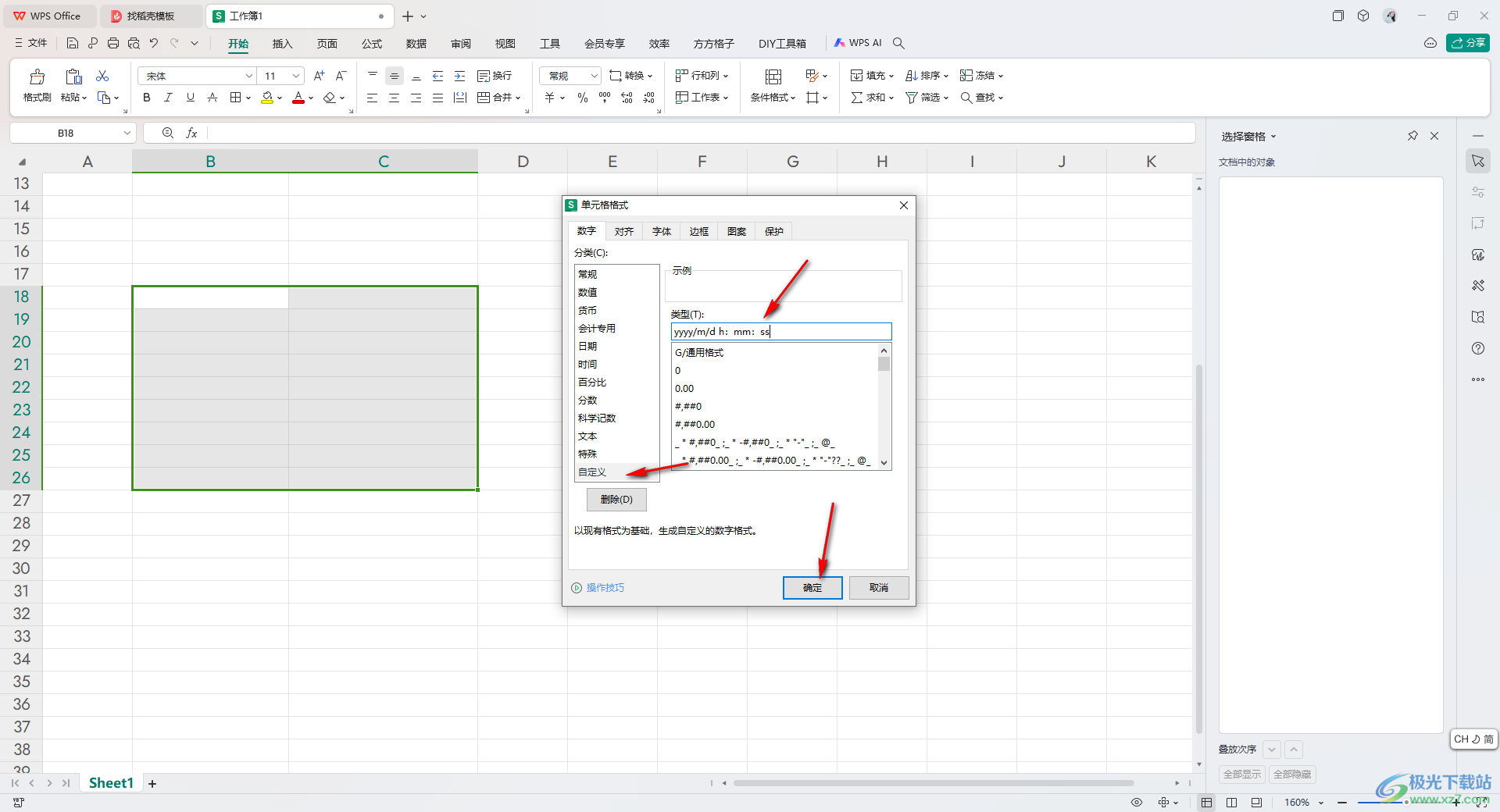1500x812 pixels.
Task: Click the fill color bucket icon
Action: (x=267, y=98)
